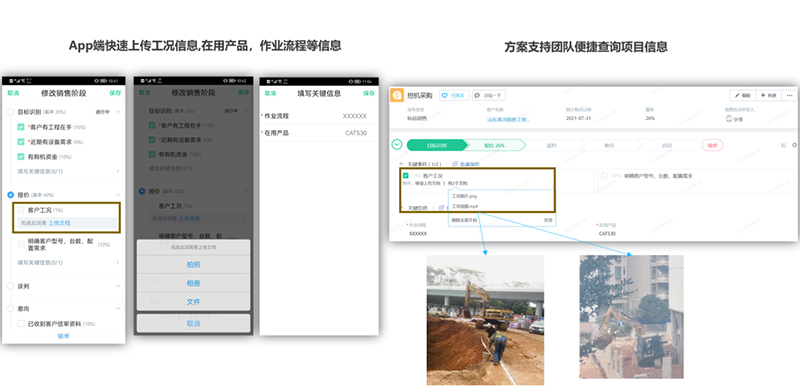
Task: Click 关闭 in the attachments popup
Action: pyautogui.click(x=547, y=220)
